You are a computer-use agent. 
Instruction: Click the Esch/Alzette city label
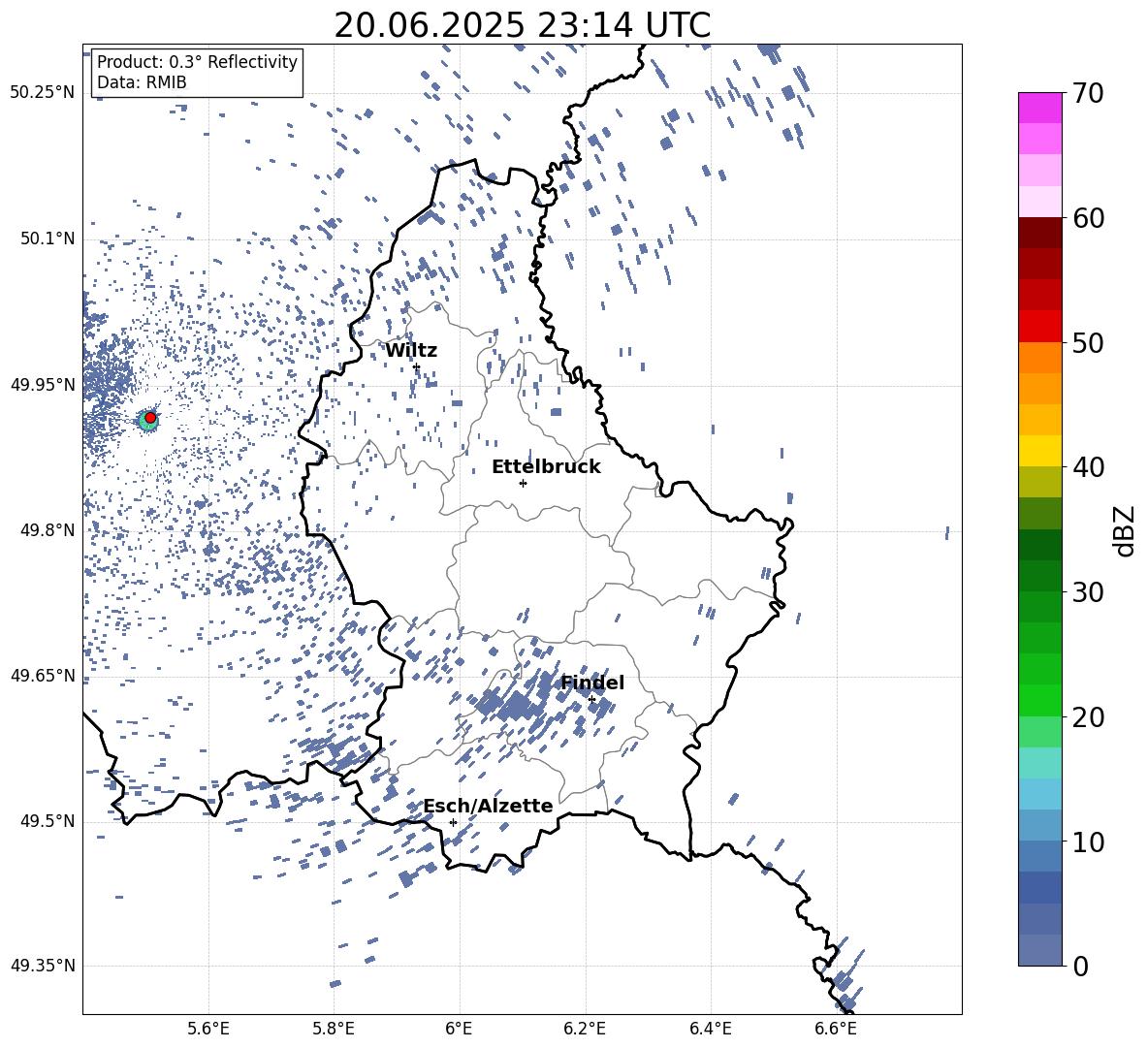(489, 806)
